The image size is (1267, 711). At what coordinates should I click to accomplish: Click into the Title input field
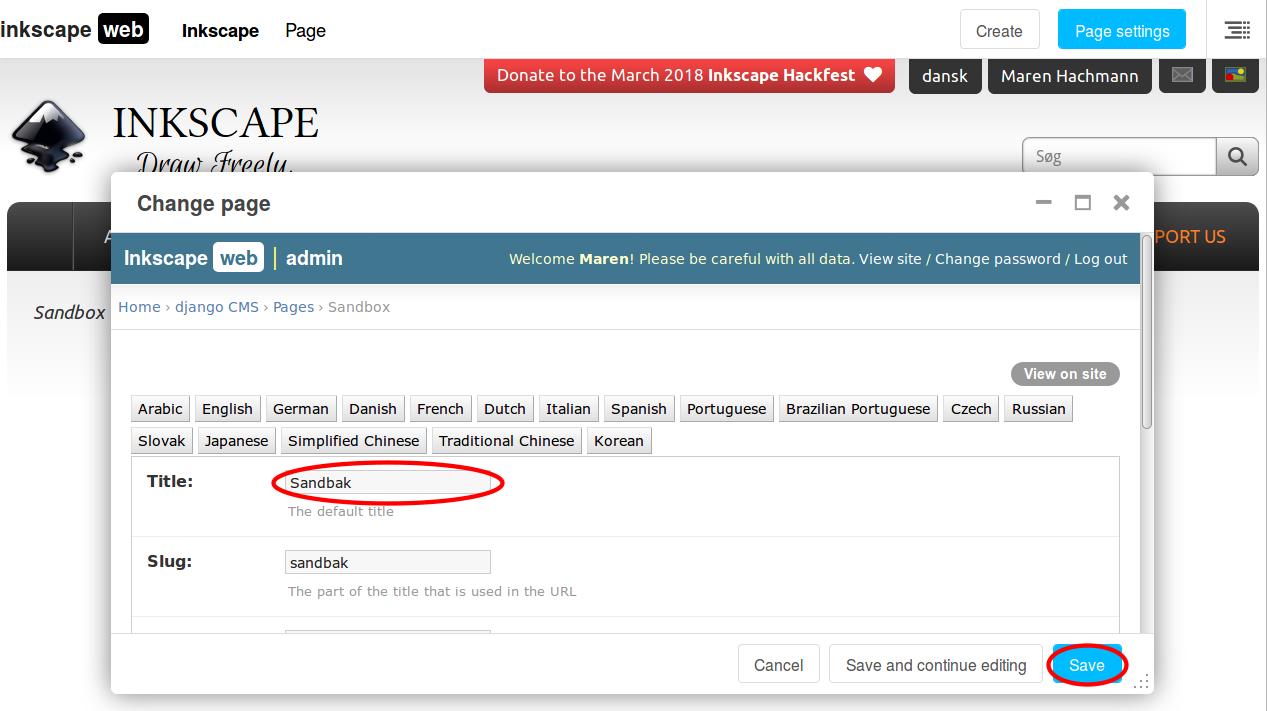(x=388, y=483)
